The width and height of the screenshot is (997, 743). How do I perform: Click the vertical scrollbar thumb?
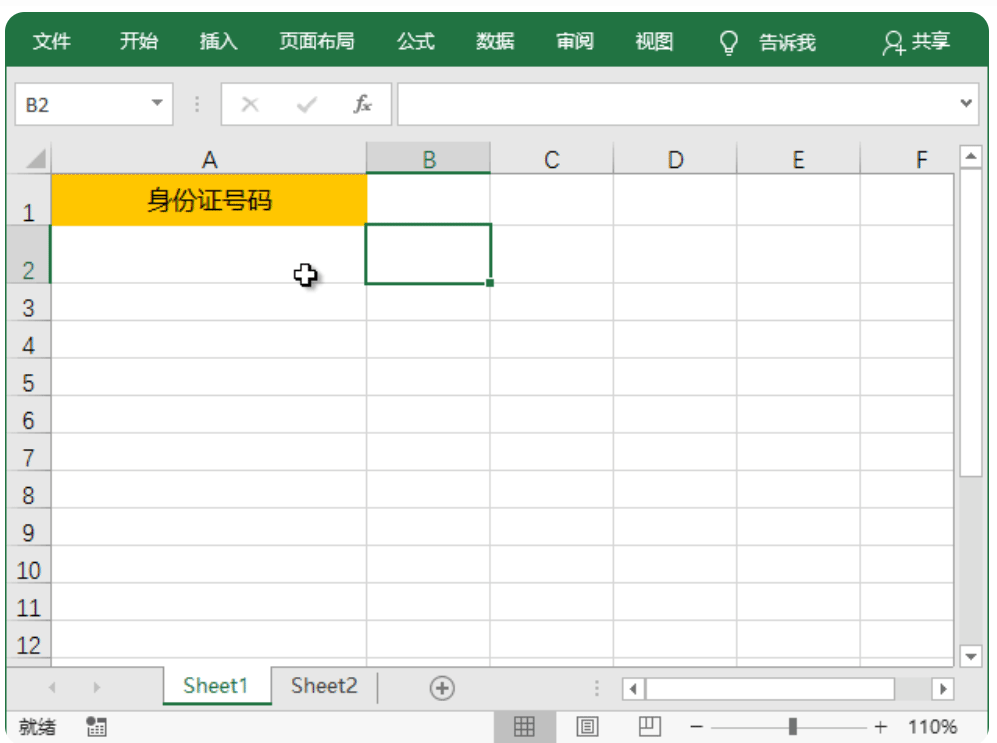pyautogui.click(x=971, y=322)
